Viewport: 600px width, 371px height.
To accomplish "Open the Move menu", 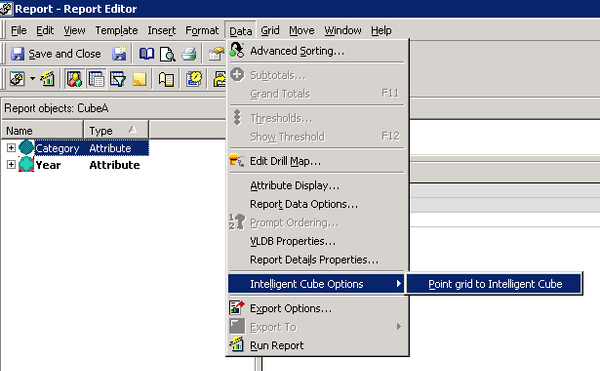I will point(302,30).
